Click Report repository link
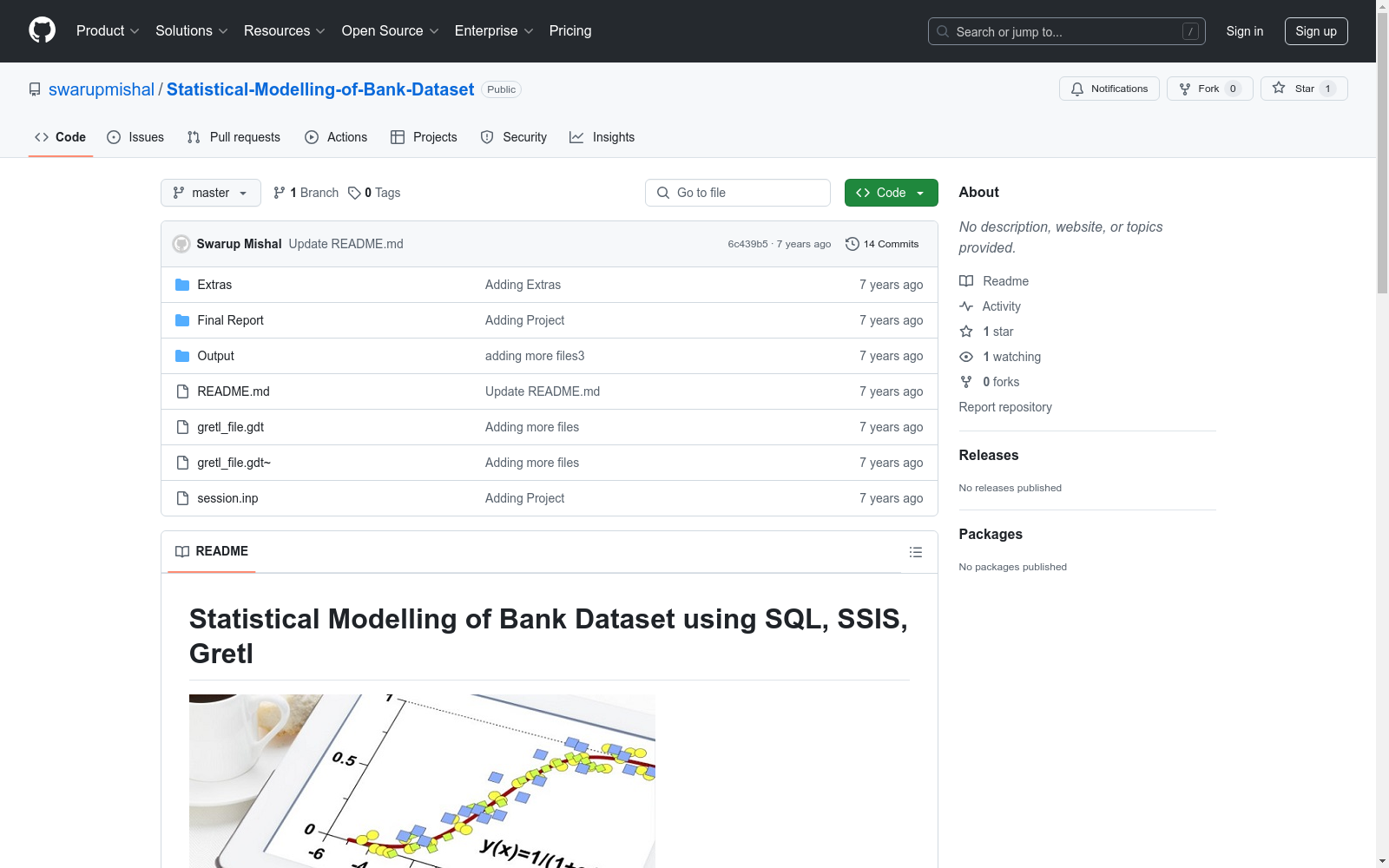 tap(1005, 407)
